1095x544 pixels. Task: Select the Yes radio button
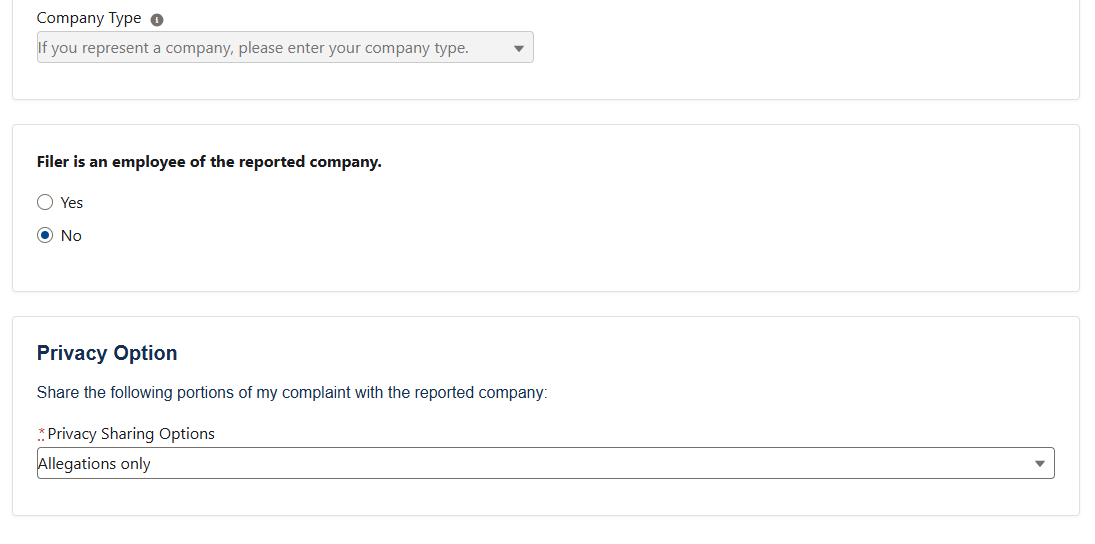[x=45, y=203]
